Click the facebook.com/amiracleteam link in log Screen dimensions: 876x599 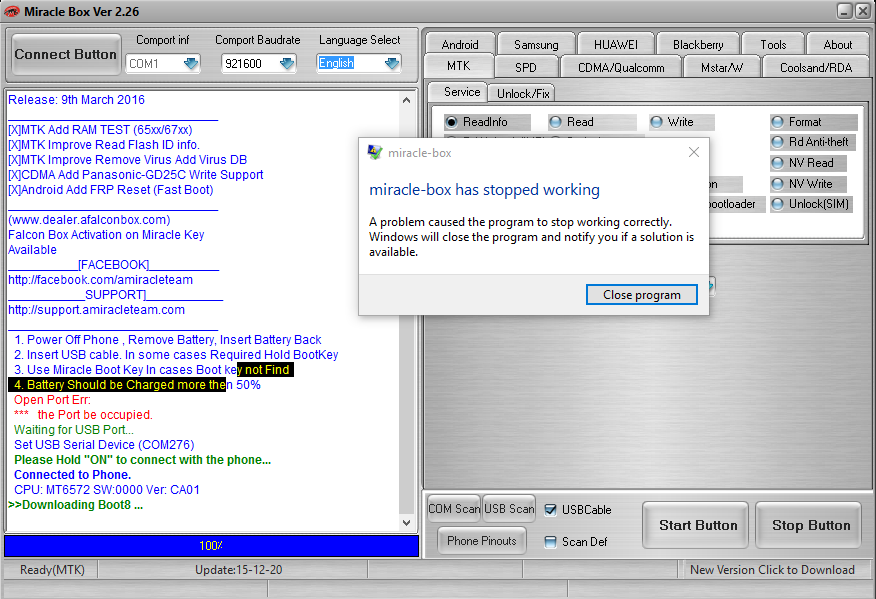click(100, 280)
